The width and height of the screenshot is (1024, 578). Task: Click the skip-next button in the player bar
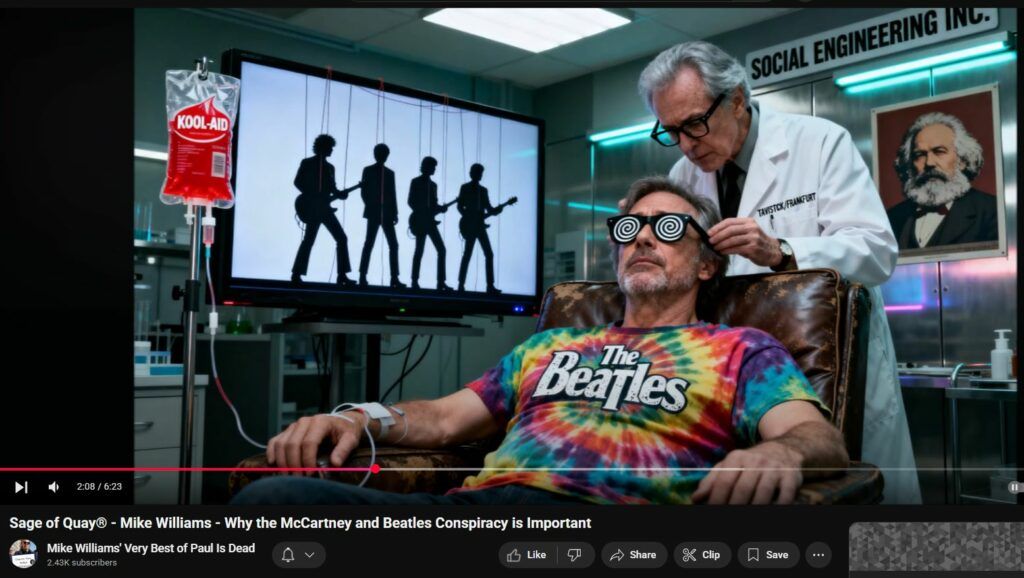[21, 487]
